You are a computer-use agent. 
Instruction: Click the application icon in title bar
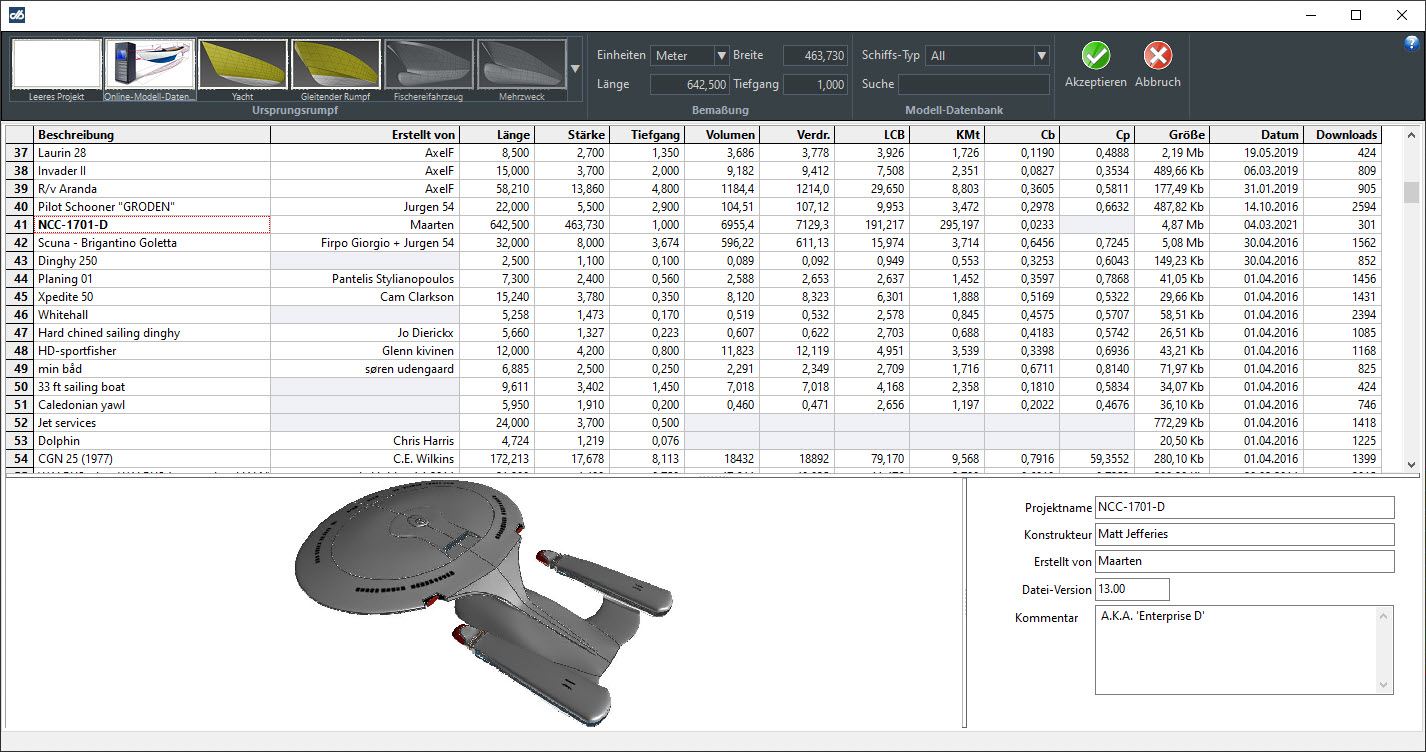tap(16, 15)
